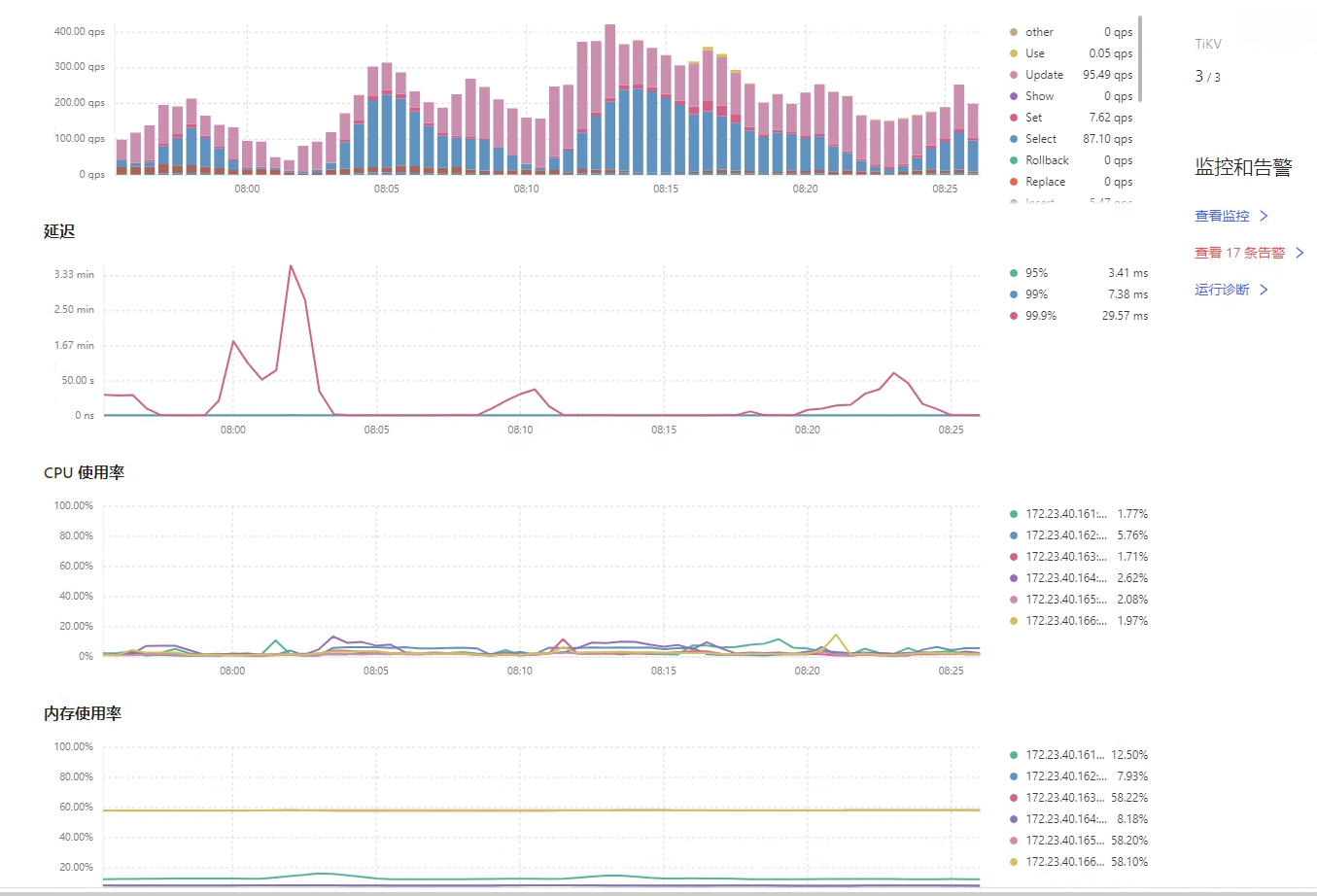Toggle the 'Replace' series in QPS legend
This screenshot has width=1317, height=896.
(1070, 182)
